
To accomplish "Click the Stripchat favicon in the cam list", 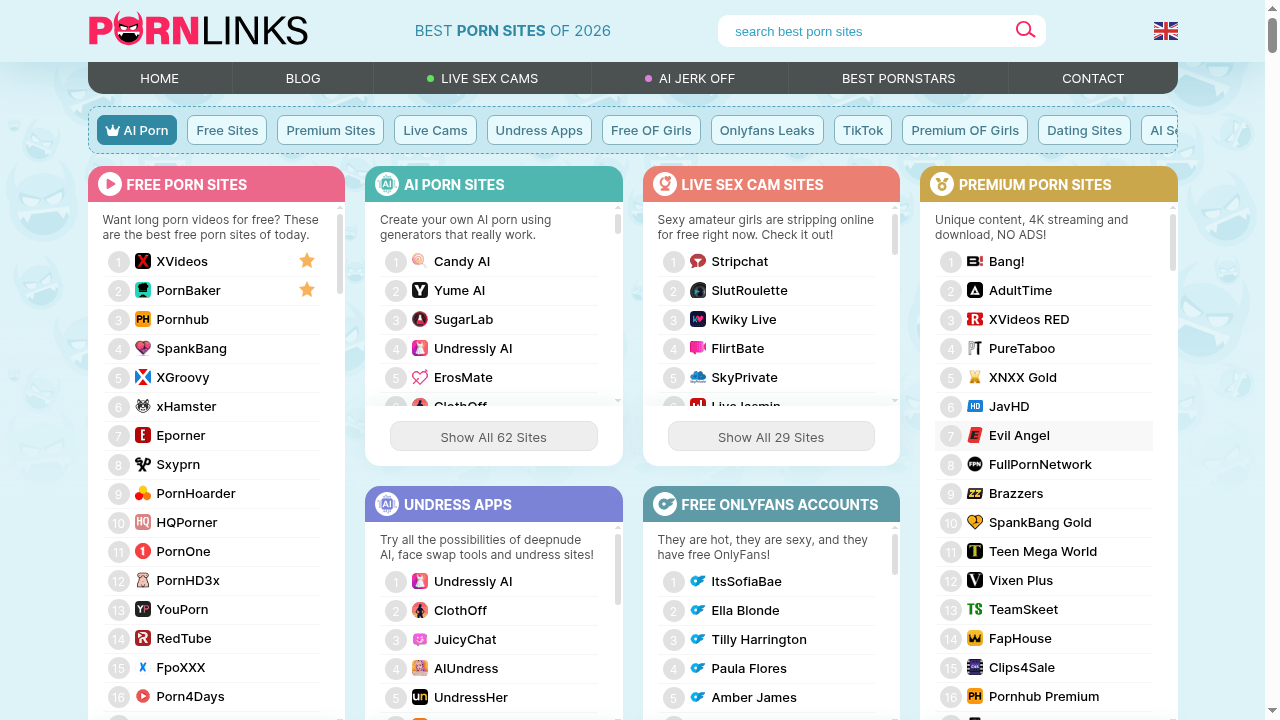I will (698, 261).
